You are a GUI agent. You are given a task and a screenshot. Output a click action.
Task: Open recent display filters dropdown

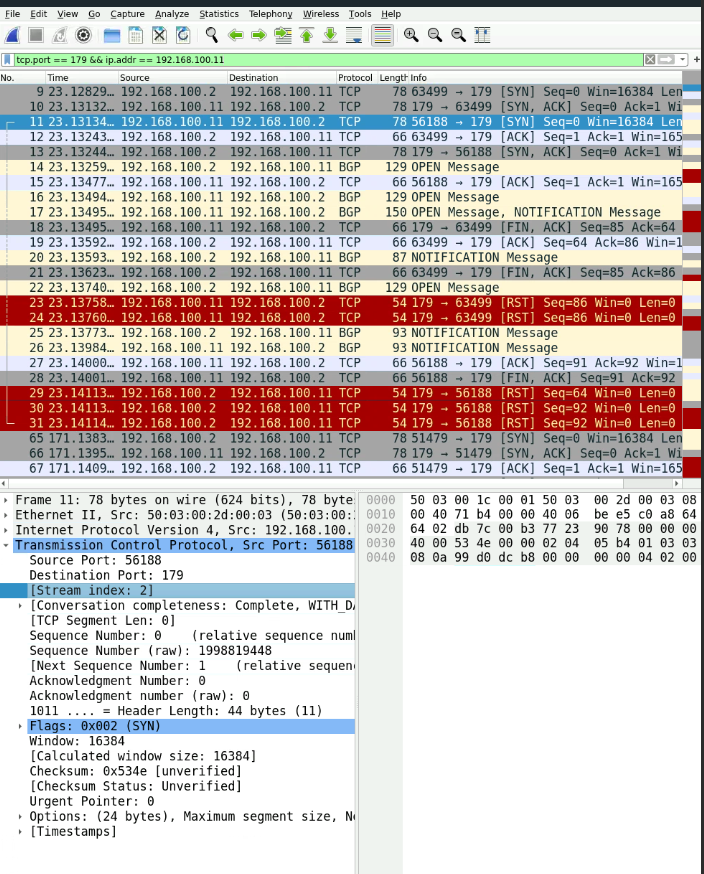click(x=682, y=60)
